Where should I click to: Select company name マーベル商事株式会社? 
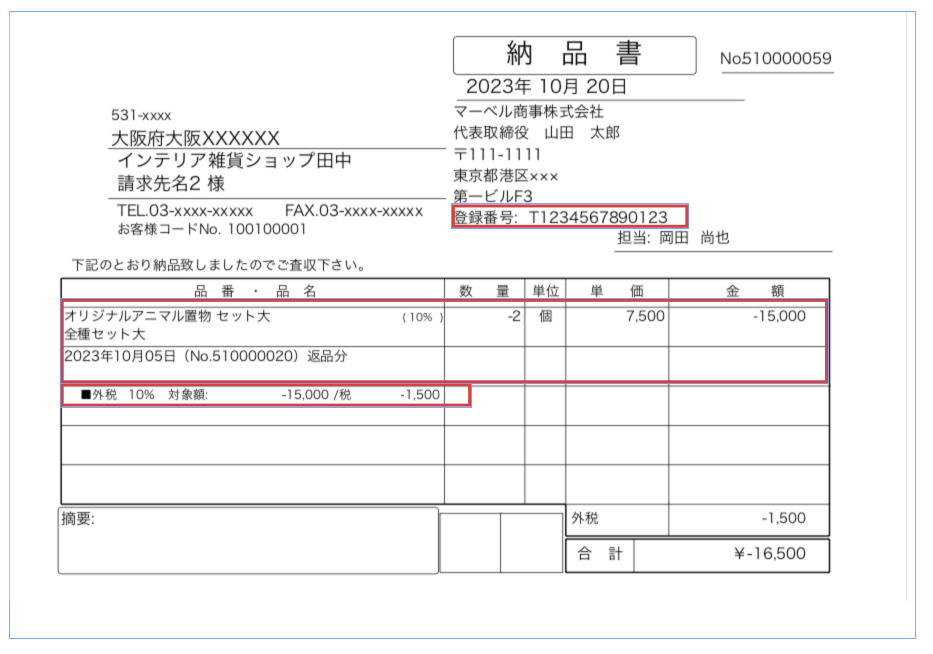point(528,112)
